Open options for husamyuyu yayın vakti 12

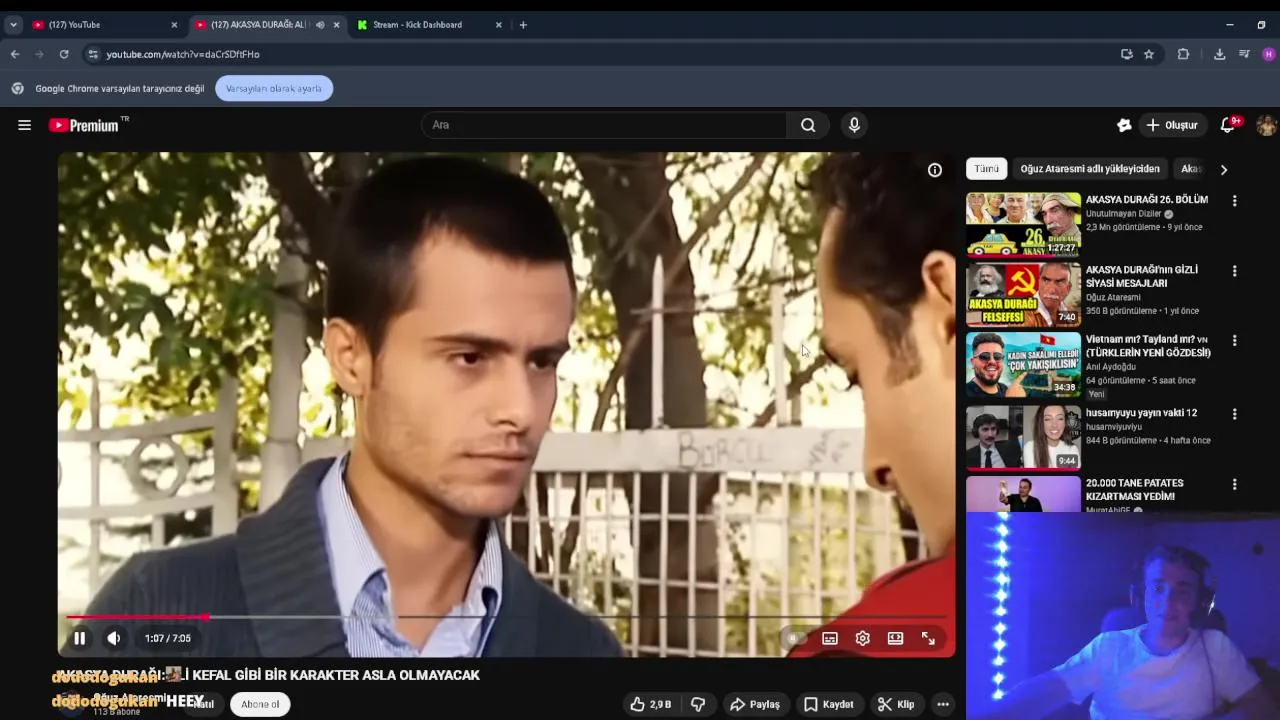1234,414
